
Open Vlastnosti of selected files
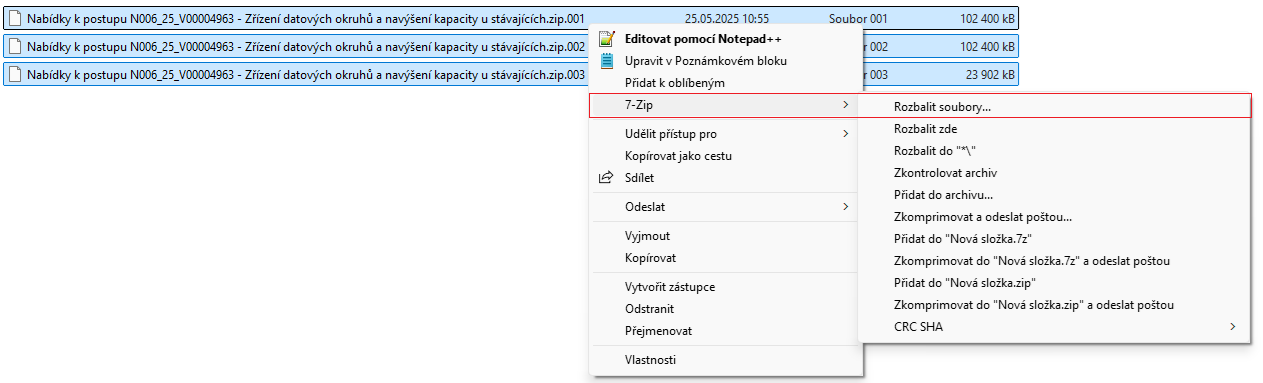click(x=725, y=360)
